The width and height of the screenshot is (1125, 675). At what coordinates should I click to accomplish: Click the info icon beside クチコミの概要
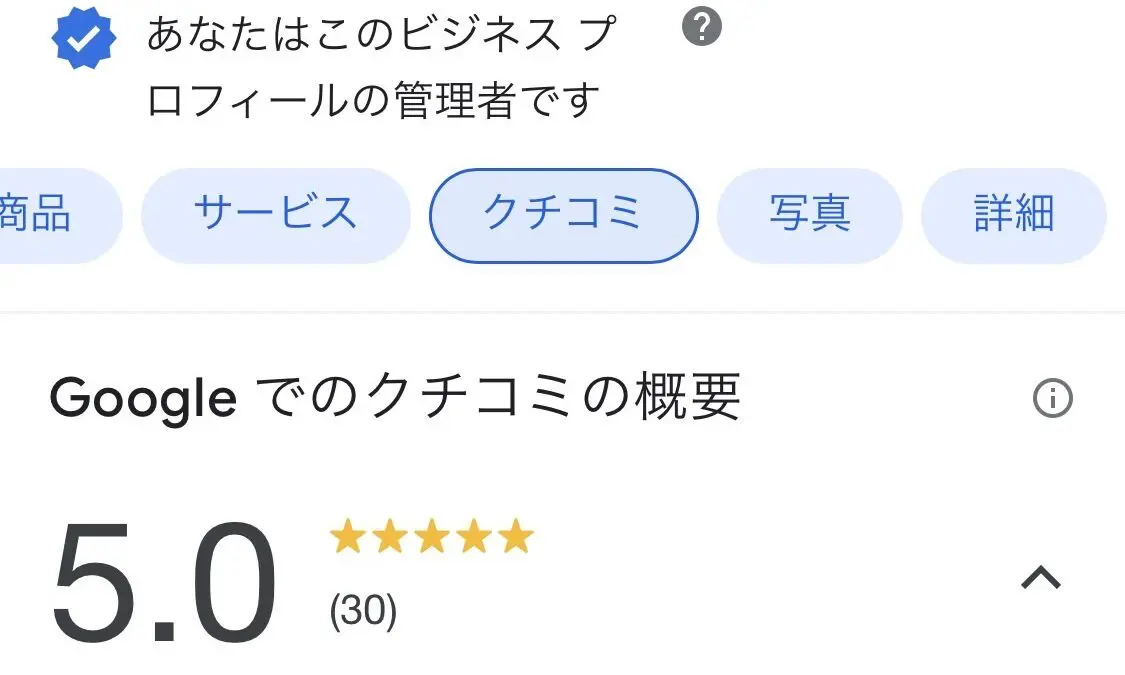click(x=1052, y=399)
